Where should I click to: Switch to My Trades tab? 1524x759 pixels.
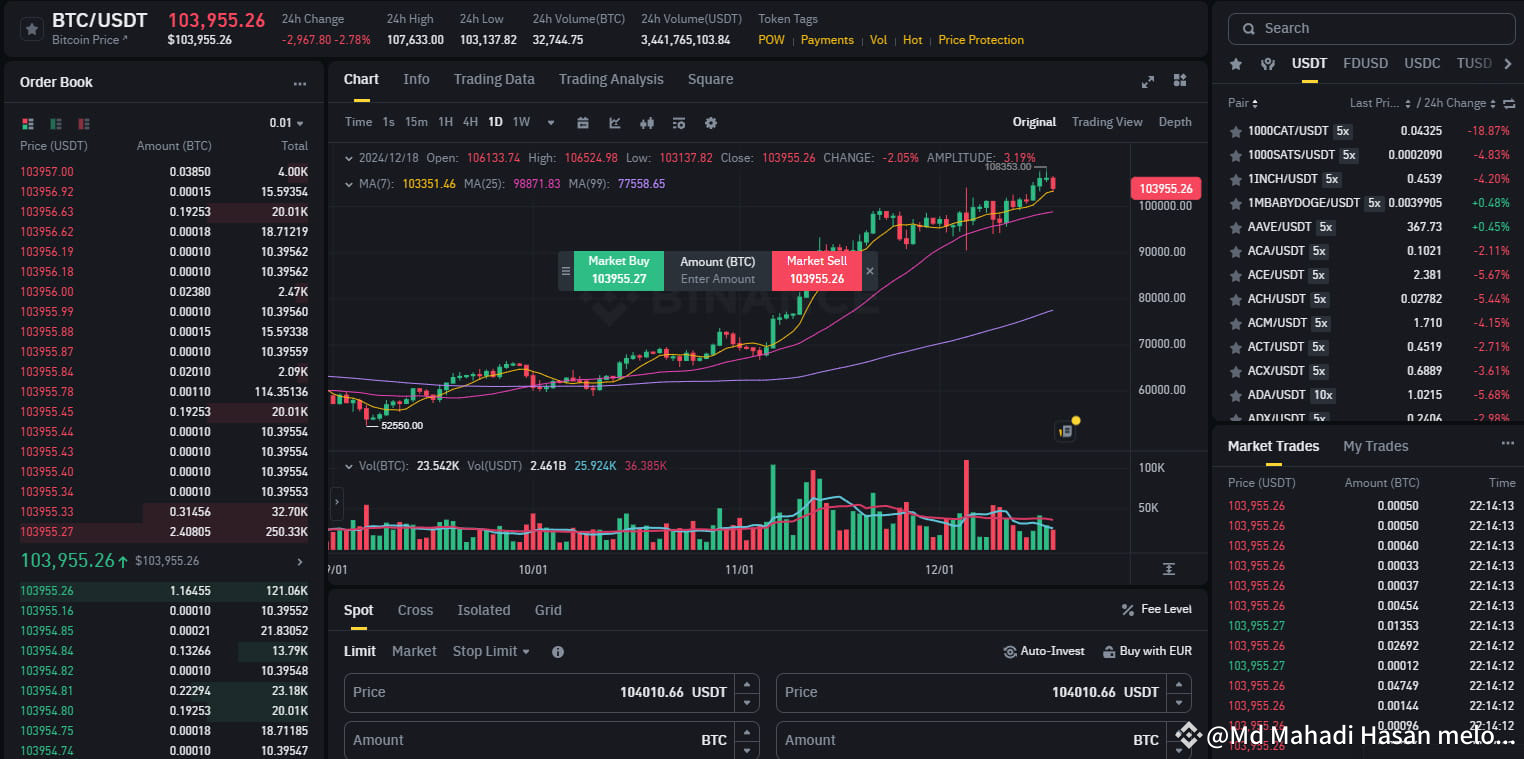coord(1375,446)
